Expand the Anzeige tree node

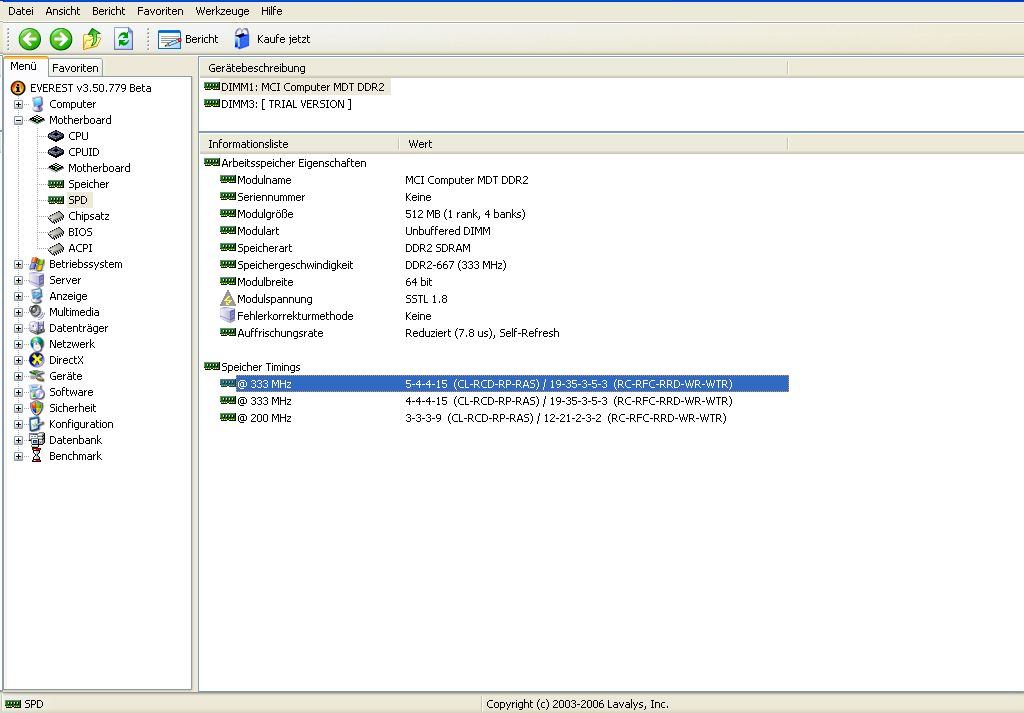(x=18, y=296)
